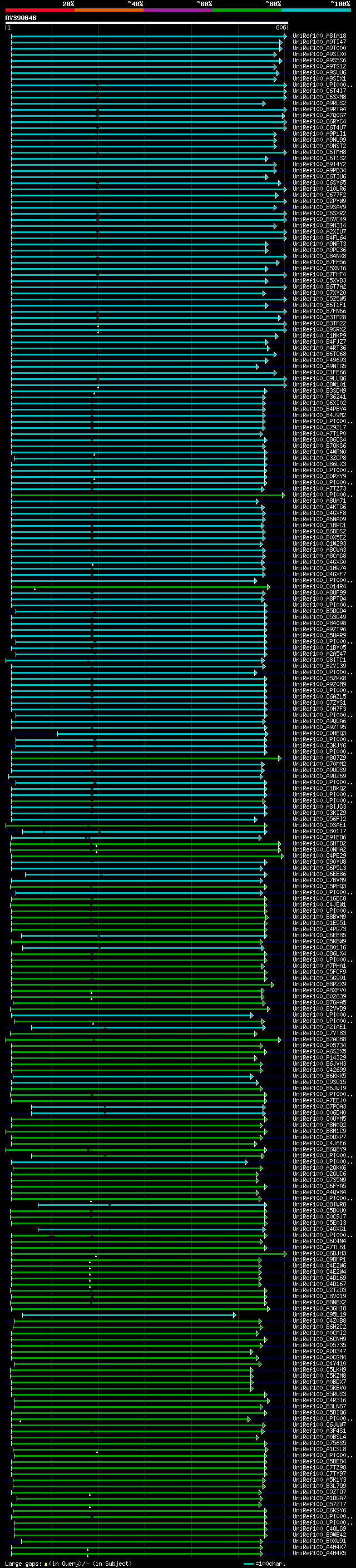Click the 606 query length value
Screen dimensions: 356x1568
(281, 28)
